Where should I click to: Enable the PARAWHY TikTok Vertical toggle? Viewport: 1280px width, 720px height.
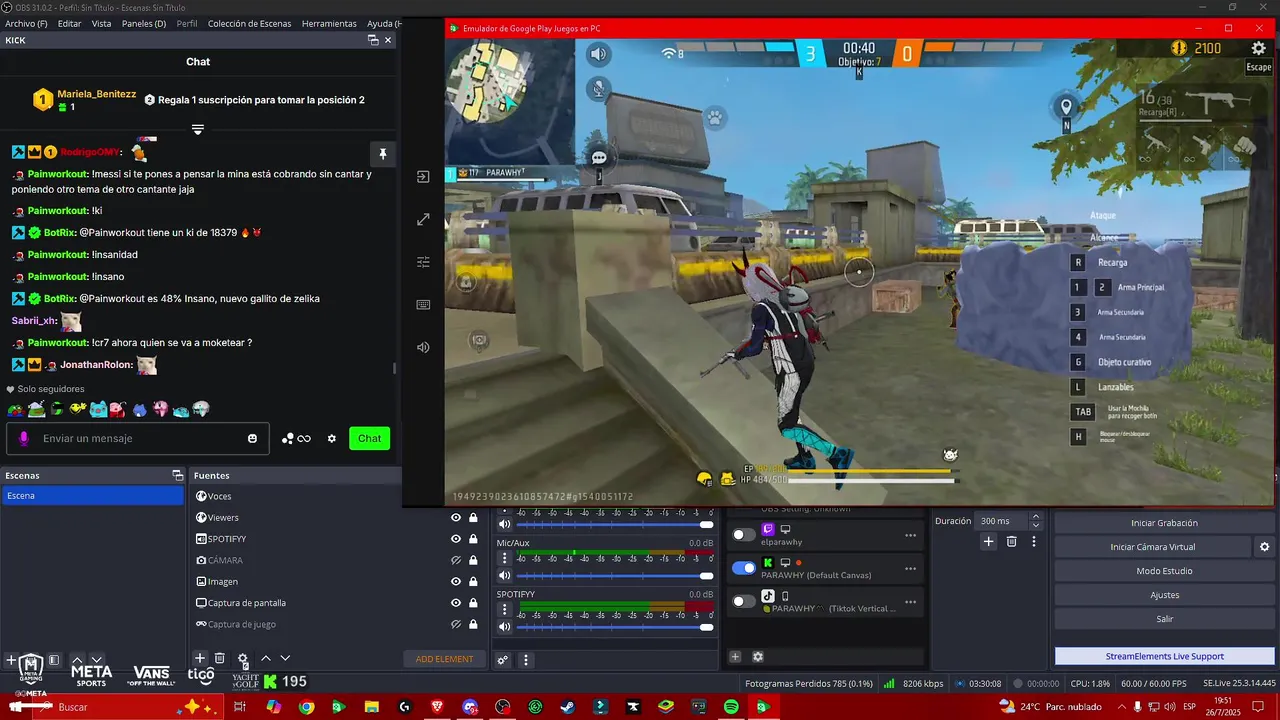744,601
